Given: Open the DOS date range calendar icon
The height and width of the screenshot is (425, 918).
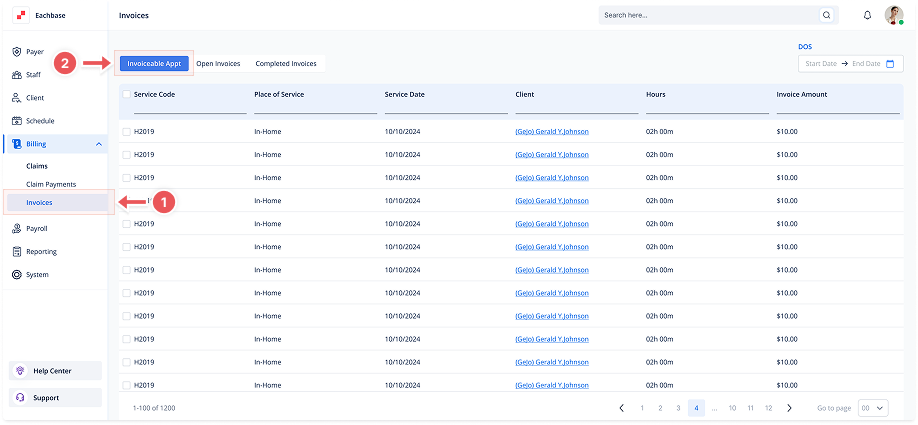Looking at the screenshot, I should (890, 64).
